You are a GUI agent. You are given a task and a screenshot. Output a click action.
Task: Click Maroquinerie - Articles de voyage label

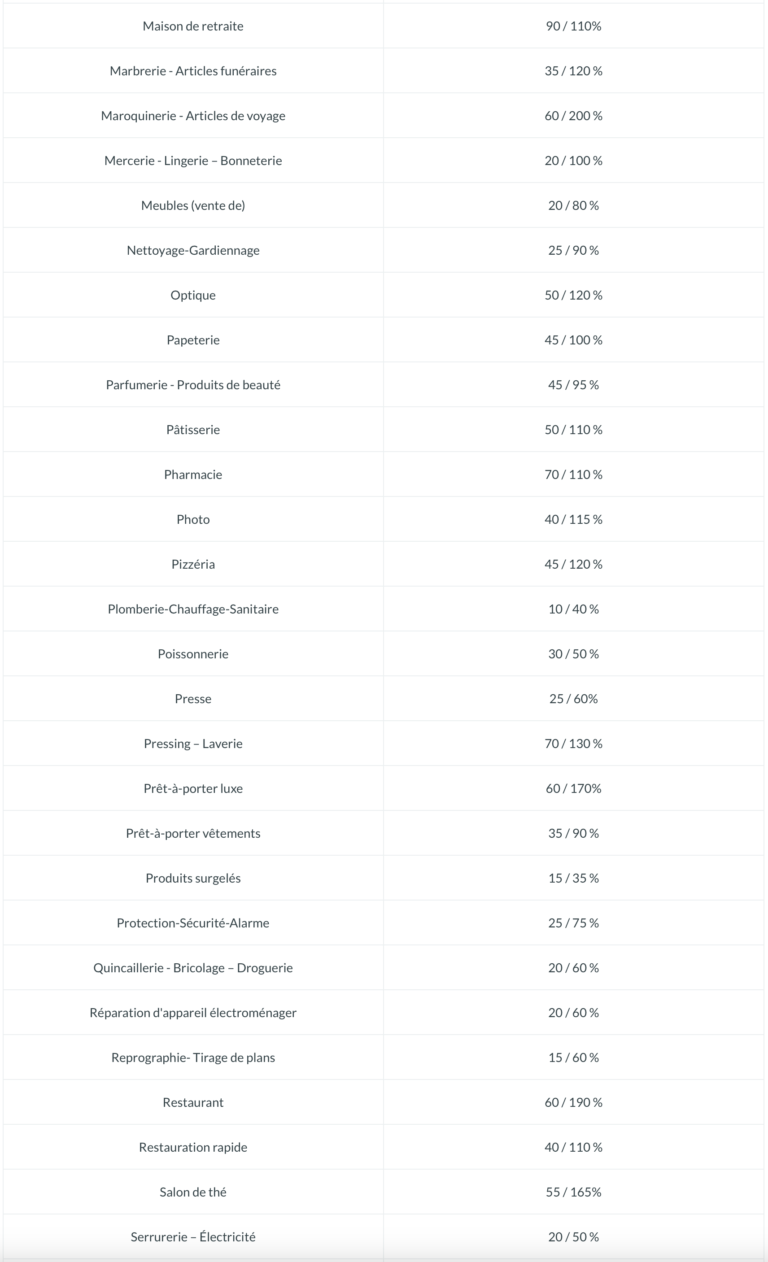[193, 116]
